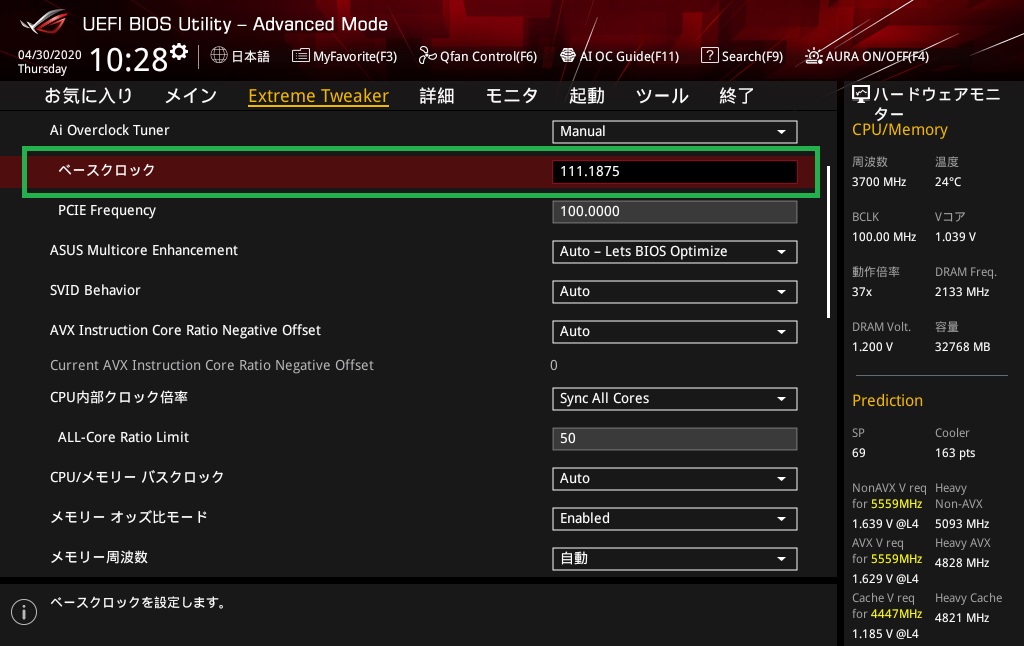
Task: Click the 163 pts Cooler value
Action: click(x=955, y=453)
